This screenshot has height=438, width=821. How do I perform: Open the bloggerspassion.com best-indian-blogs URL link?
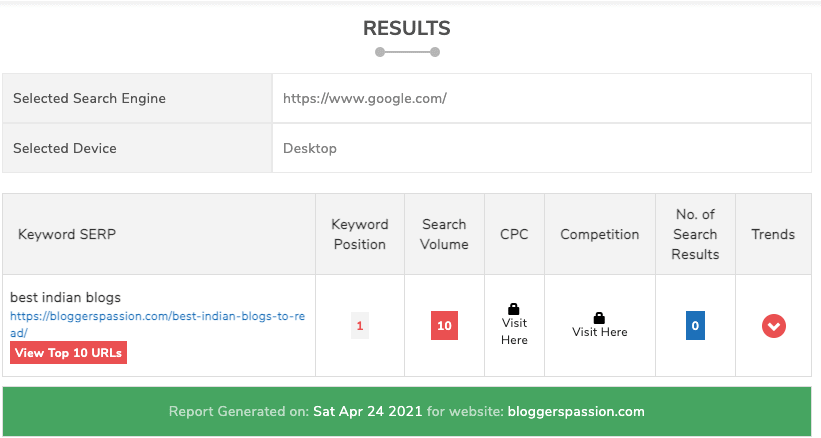point(157,324)
